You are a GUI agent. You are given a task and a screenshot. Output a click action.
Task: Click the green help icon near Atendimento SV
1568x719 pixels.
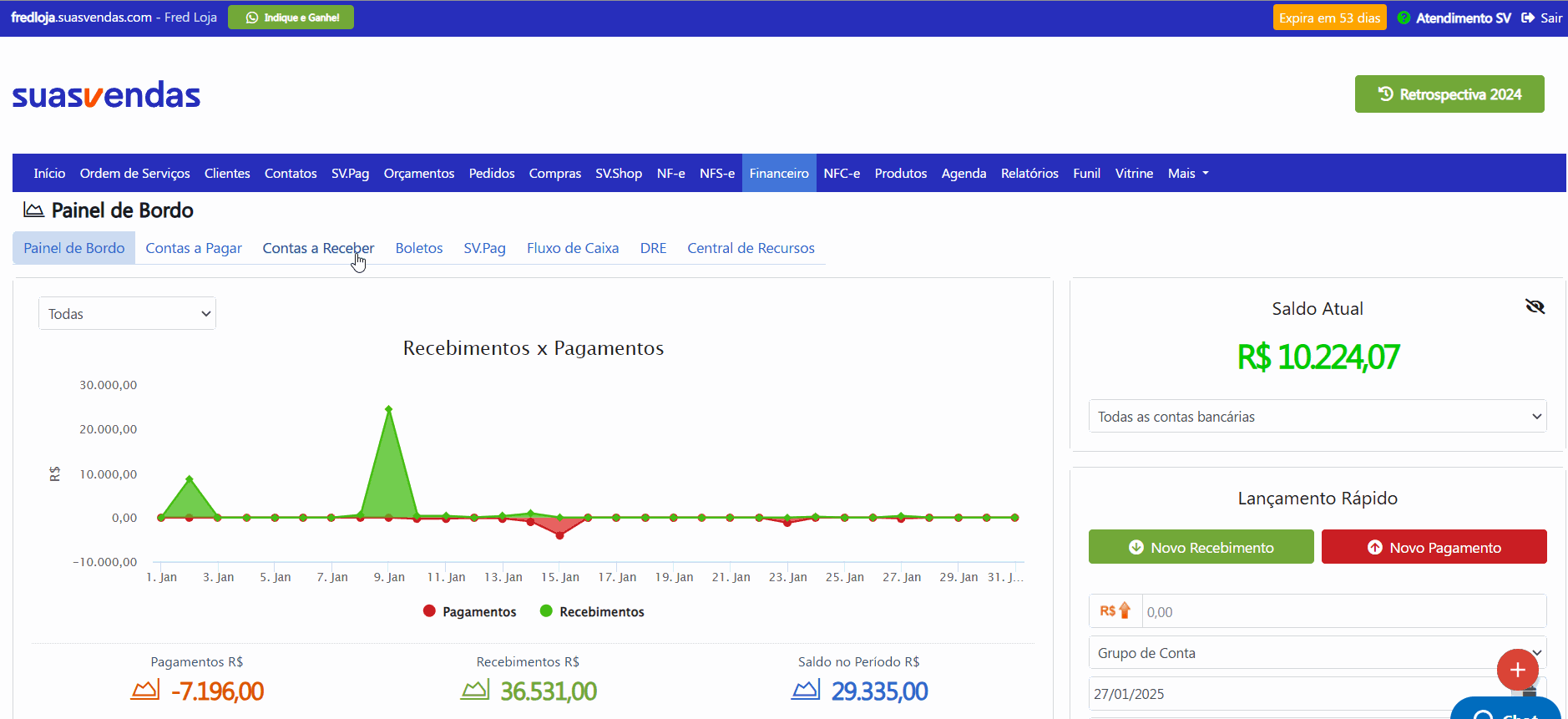coord(1404,18)
